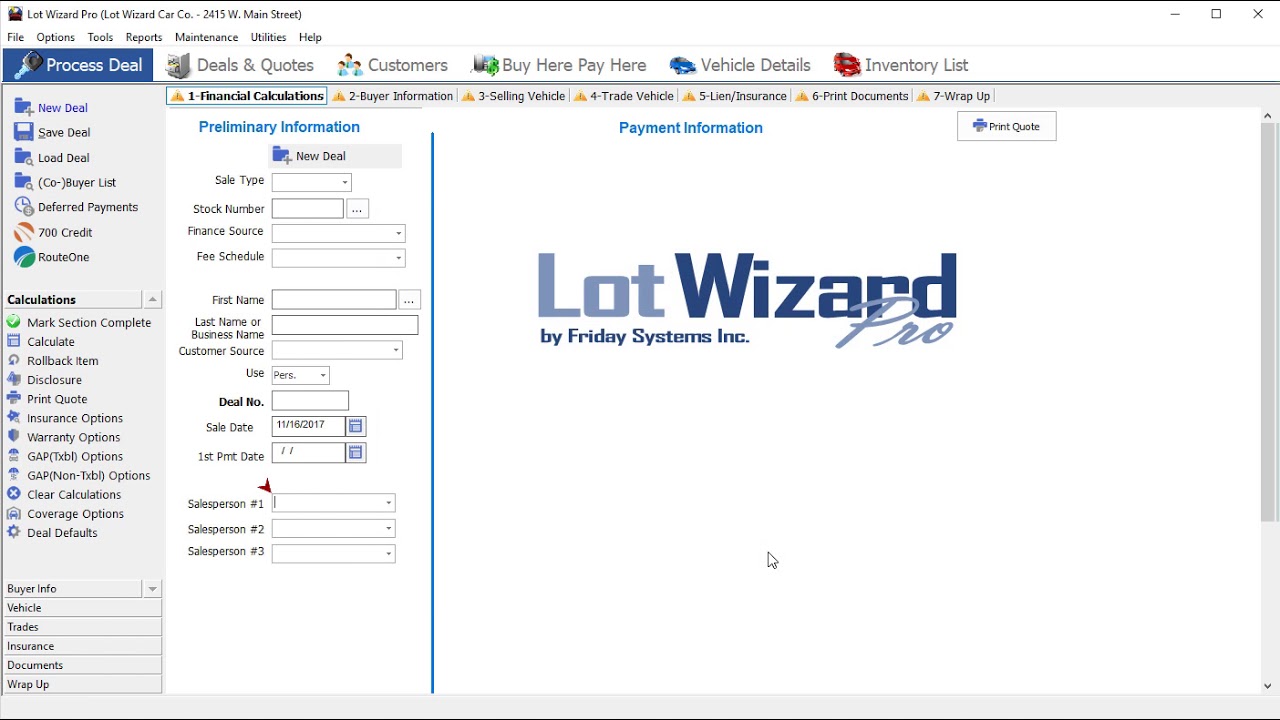This screenshot has width=1280, height=720.
Task: Expand the Salesperson #3 dropdown
Action: pyautogui.click(x=389, y=553)
